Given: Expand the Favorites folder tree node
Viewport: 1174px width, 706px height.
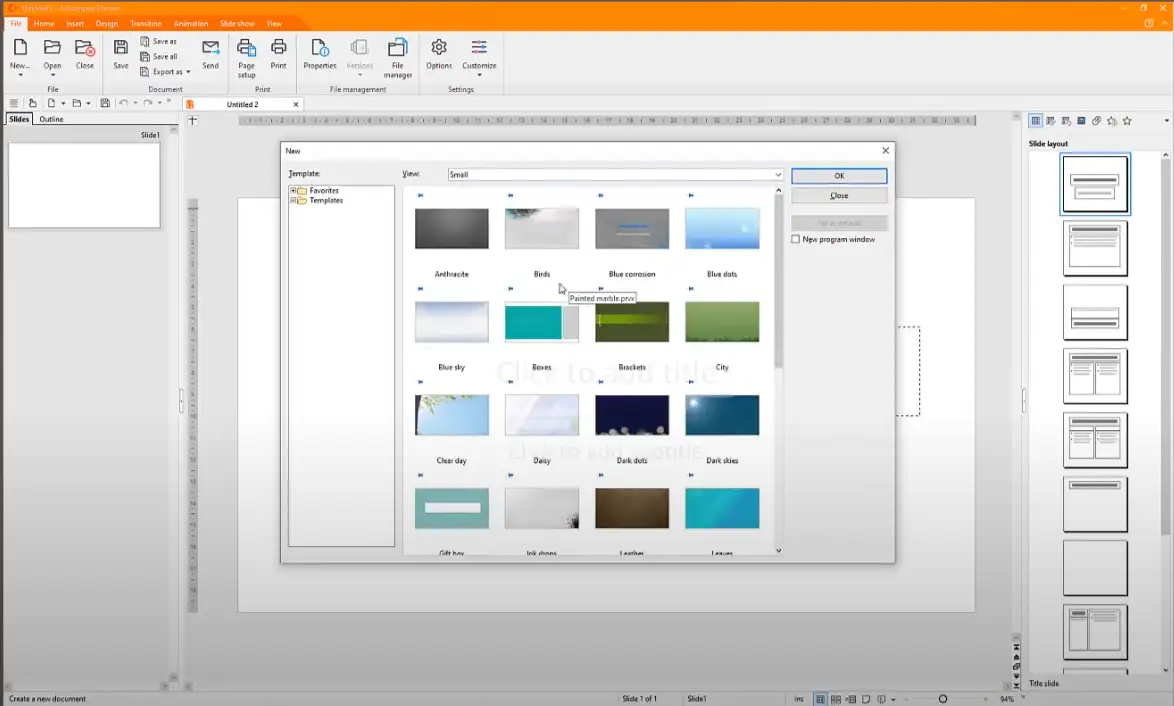Looking at the screenshot, I should [293, 191].
